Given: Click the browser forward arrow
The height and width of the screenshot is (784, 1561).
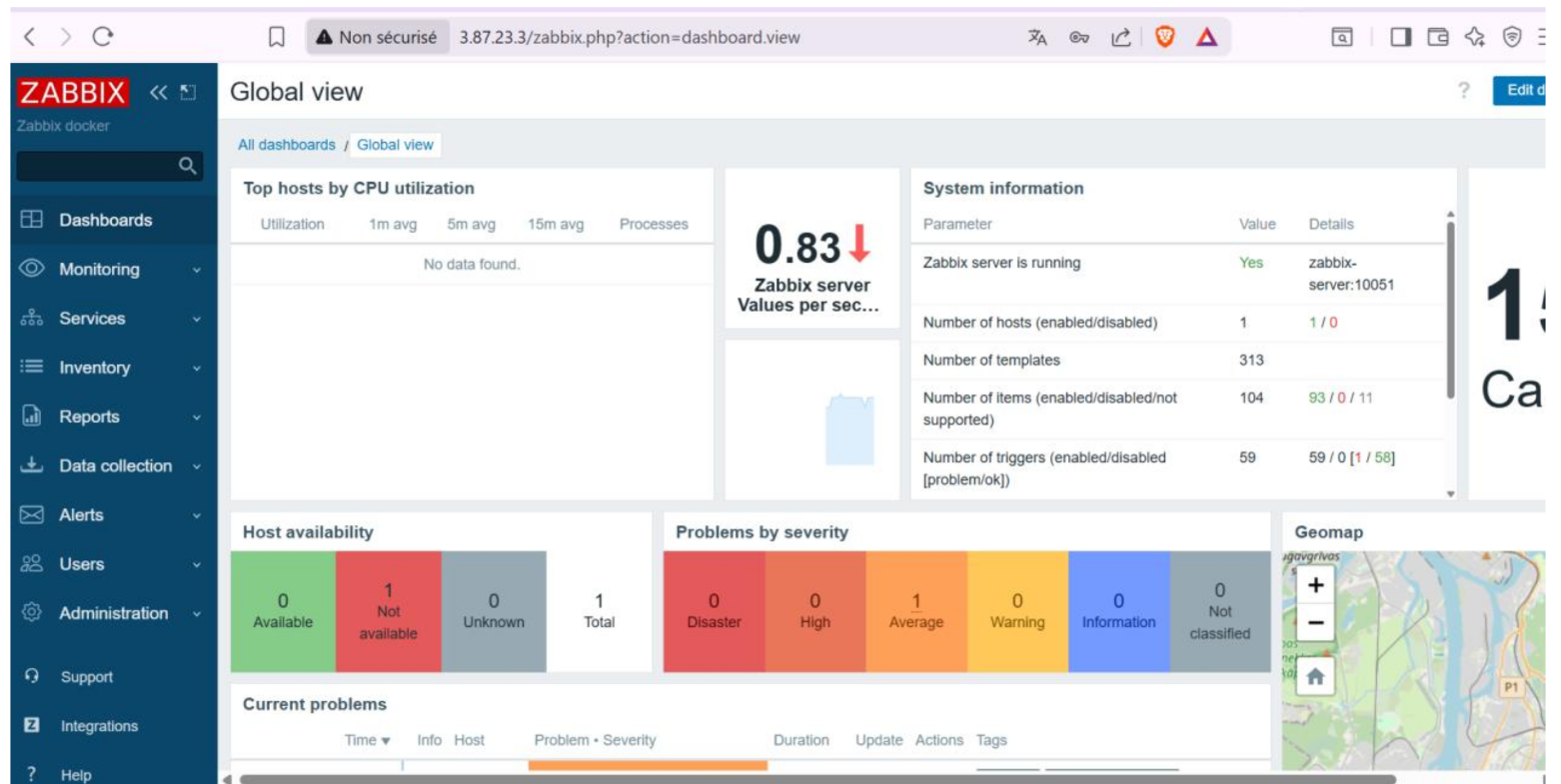Looking at the screenshot, I should (x=66, y=37).
